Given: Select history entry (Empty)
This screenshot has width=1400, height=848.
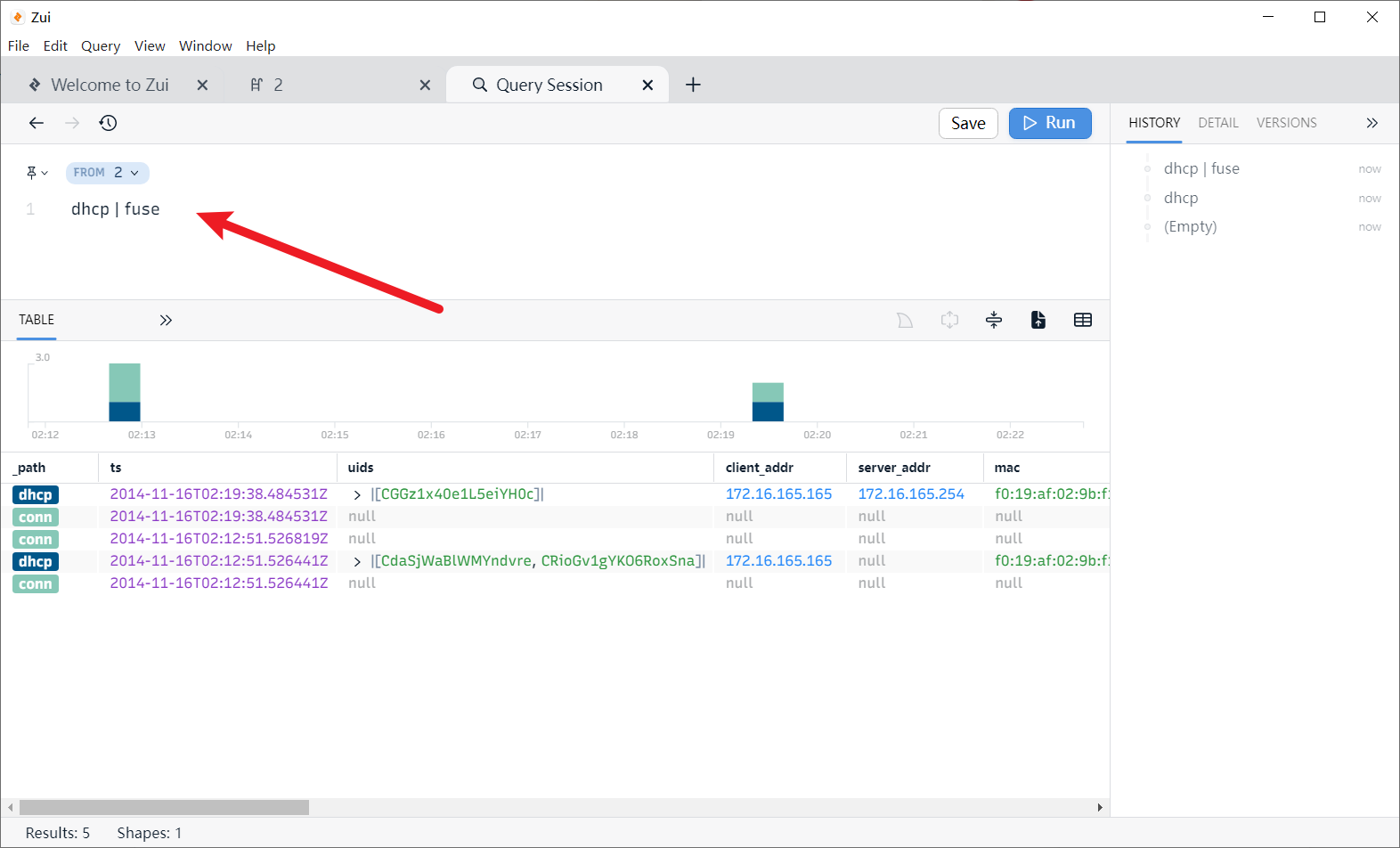Looking at the screenshot, I should click(1190, 226).
